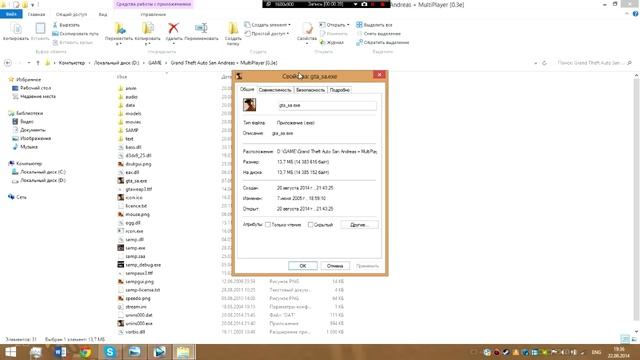Click the Другие... attributes button
This screenshot has height=360, width=640.
point(359,225)
